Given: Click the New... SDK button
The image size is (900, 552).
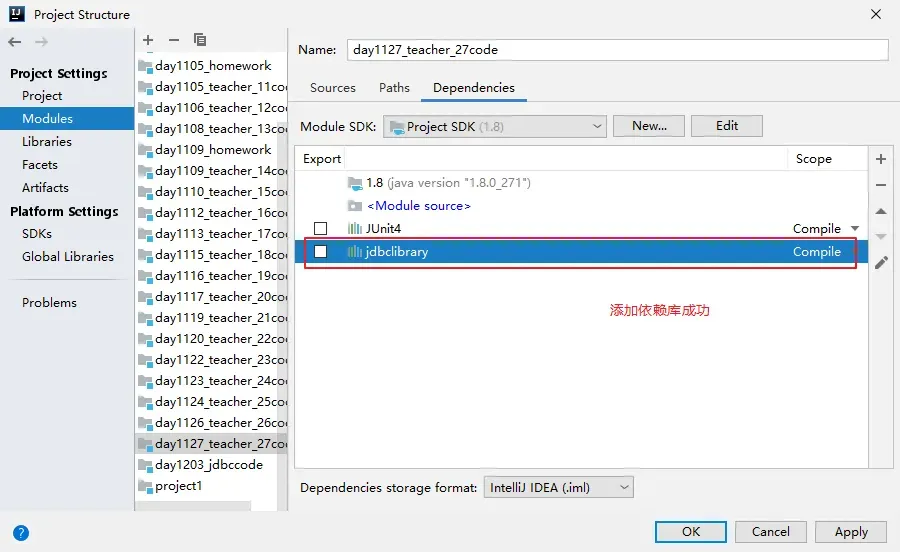Looking at the screenshot, I should coord(649,126).
